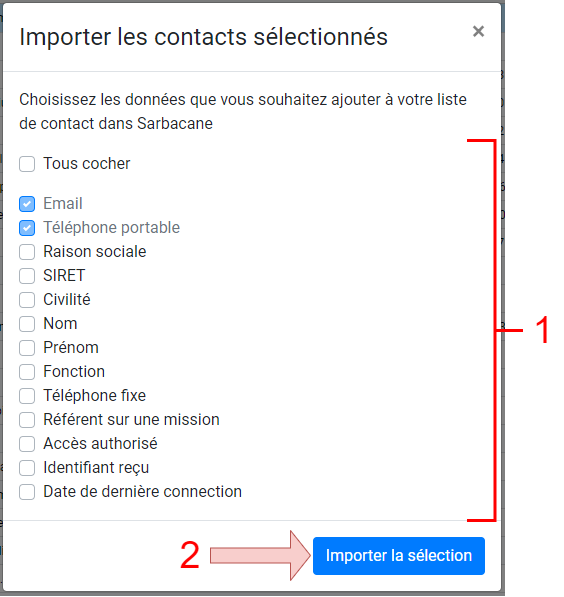Uncheck the Email checkbox
The width and height of the screenshot is (564, 597).
pyautogui.click(x=27, y=204)
